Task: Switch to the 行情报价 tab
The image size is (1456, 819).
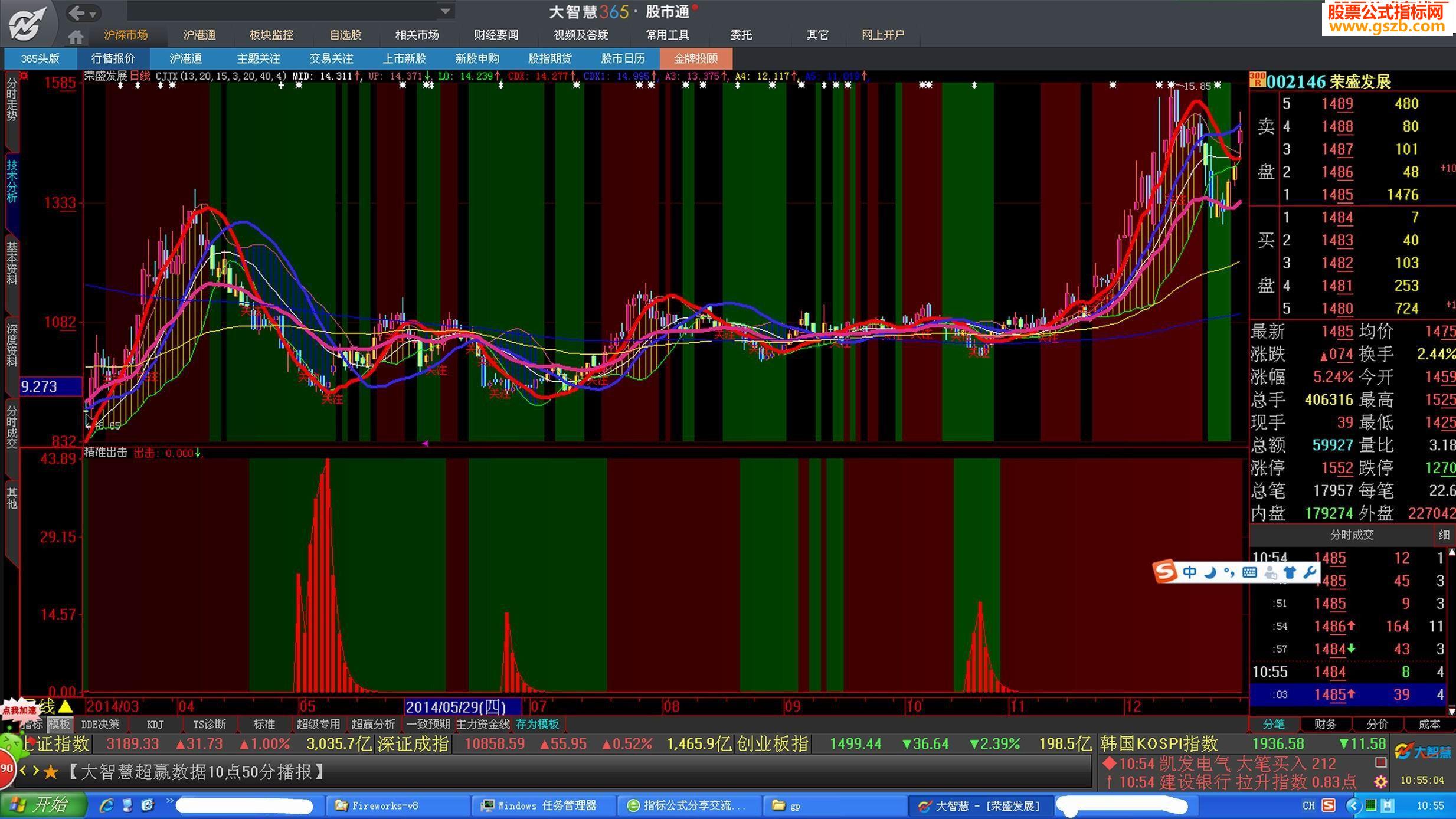Action: click(x=113, y=58)
